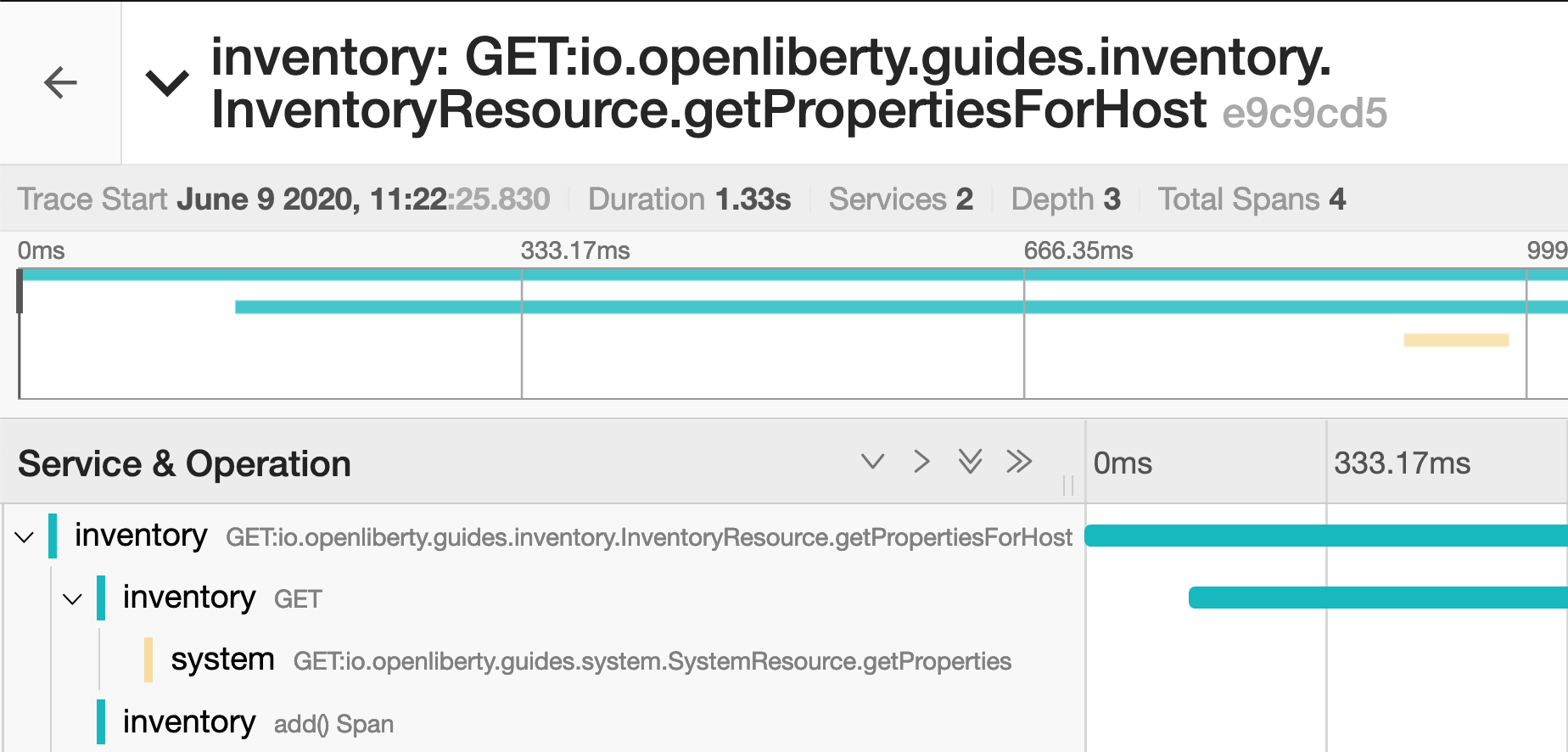Viewport: 1568px width, 752px height.
Task: Collapse the root inventory getPropertiesForHost span
Action: pyautogui.click(x=25, y=536)
